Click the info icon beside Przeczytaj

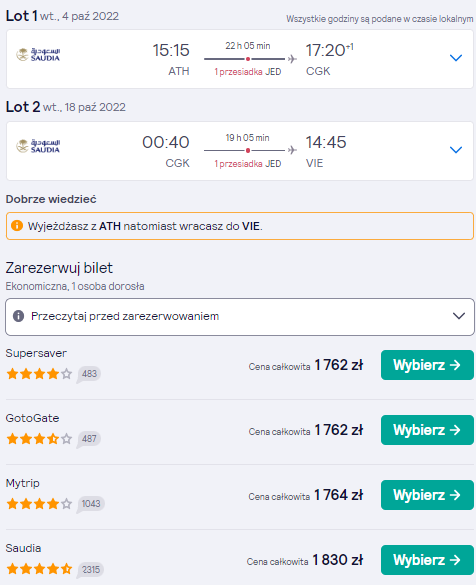click(x=18, y=316)
